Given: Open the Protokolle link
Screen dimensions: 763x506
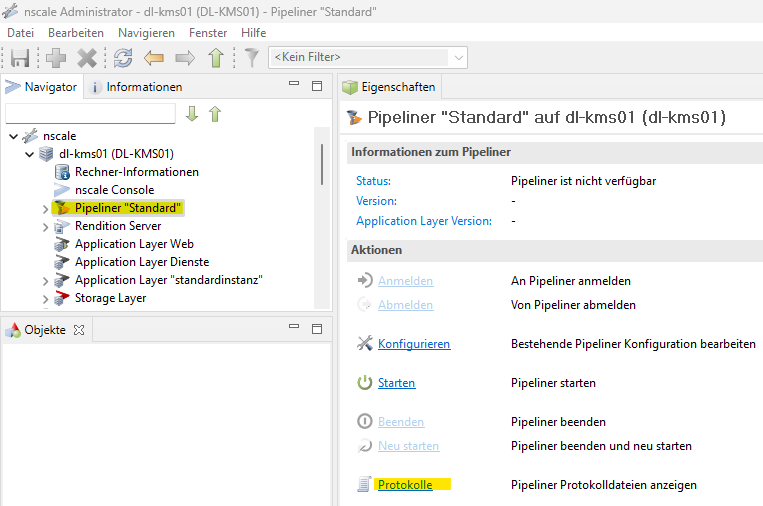Looking at the screenshot, I should 405,485.
